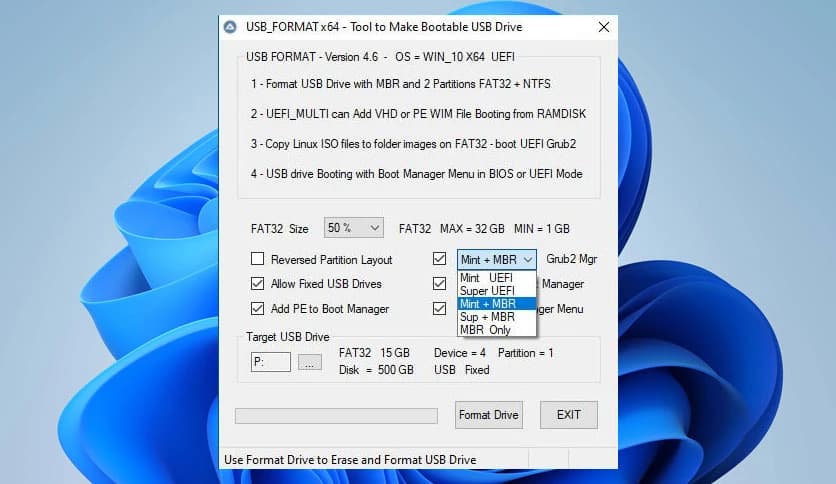Toggle the Grub2 Mgr checkbox

[x=439, y=259]
